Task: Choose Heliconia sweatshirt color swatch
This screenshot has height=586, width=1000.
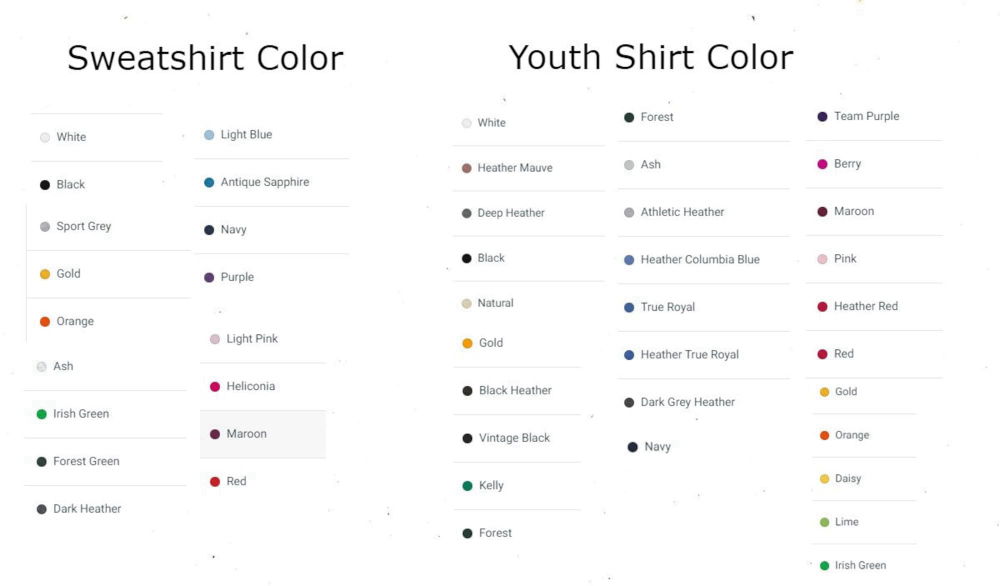Action: [x=215, y=386]
